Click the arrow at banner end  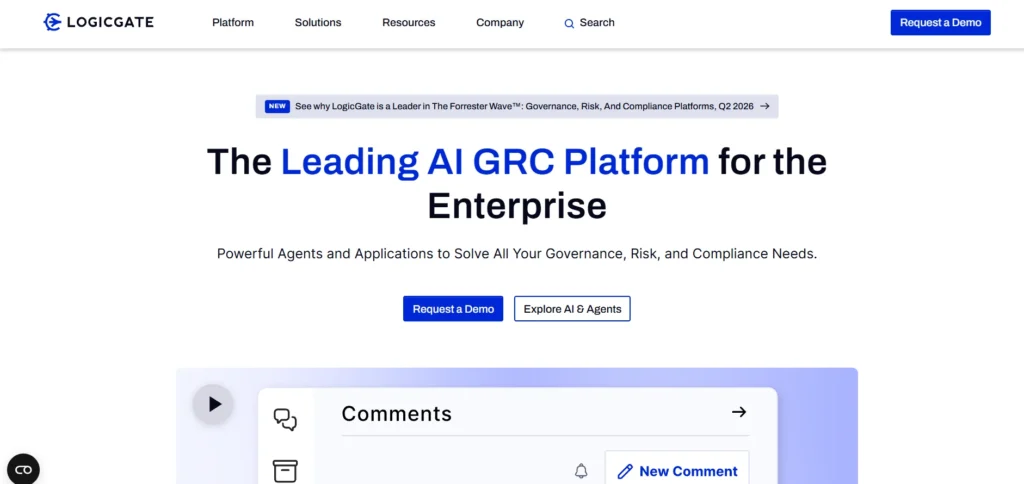[x=765, y=106]
